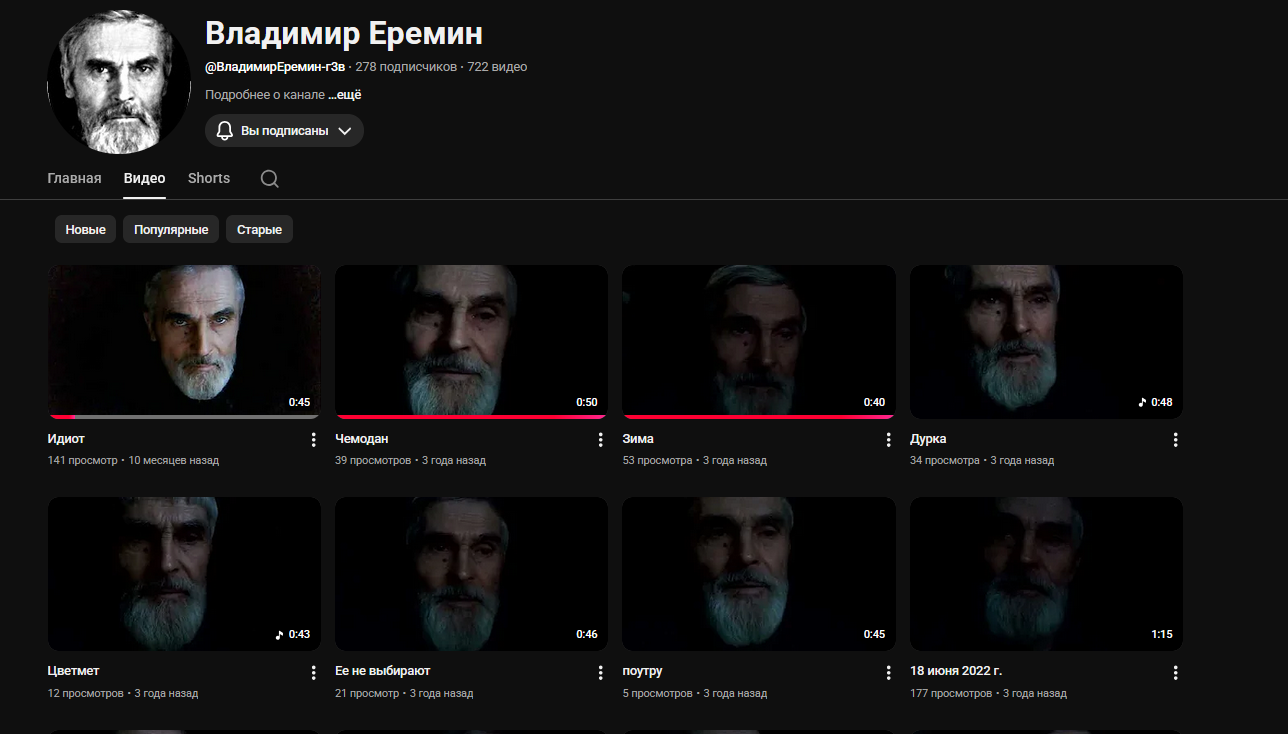Expand the Вы подписаны subscription dropdown chevron
1288x734 pixels.
pyautogui.click(x=345, y=131)
